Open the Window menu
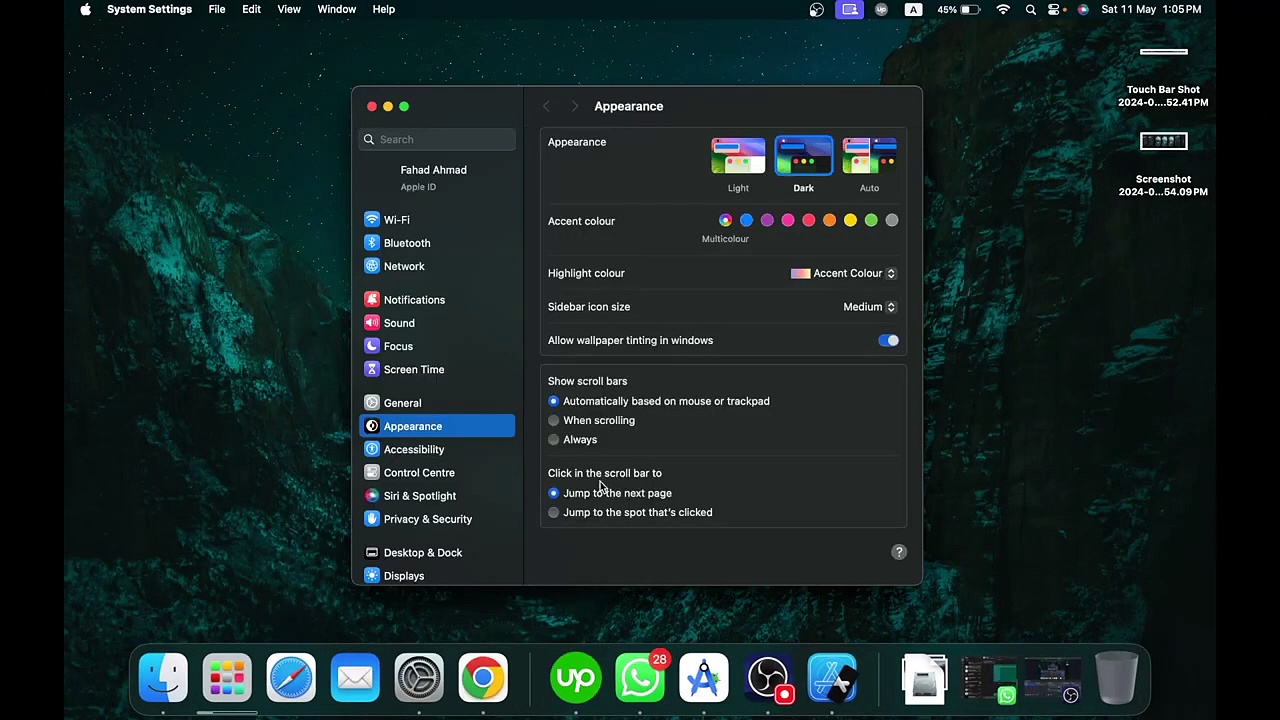Viewport: 1280px width, 720px height. point(336,9)
